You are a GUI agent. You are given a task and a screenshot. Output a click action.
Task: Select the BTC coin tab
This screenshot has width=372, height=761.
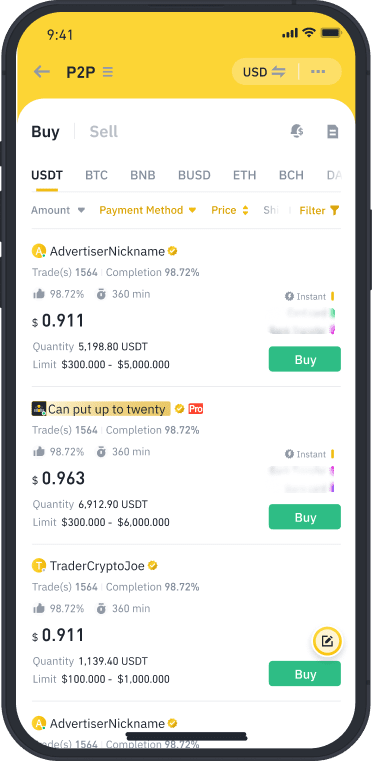coord(96,175)
